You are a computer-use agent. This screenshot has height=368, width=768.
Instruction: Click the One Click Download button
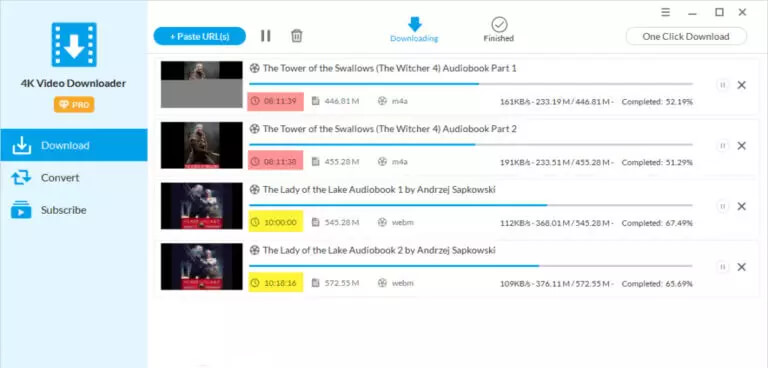pos(686,36)
